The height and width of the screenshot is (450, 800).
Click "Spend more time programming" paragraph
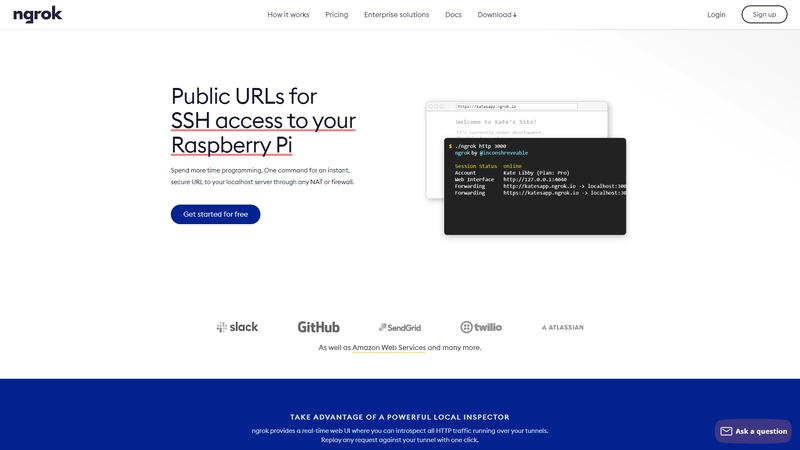262,176
